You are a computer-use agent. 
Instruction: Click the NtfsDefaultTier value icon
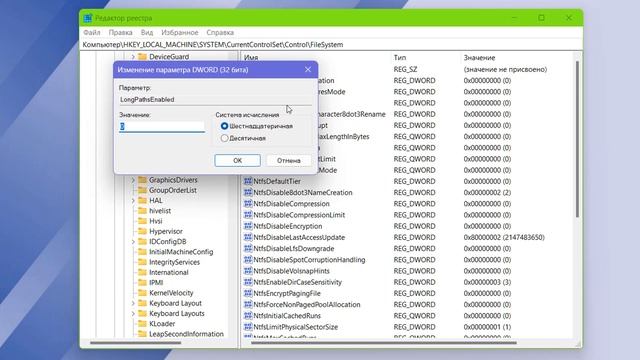tap(248, 181)
